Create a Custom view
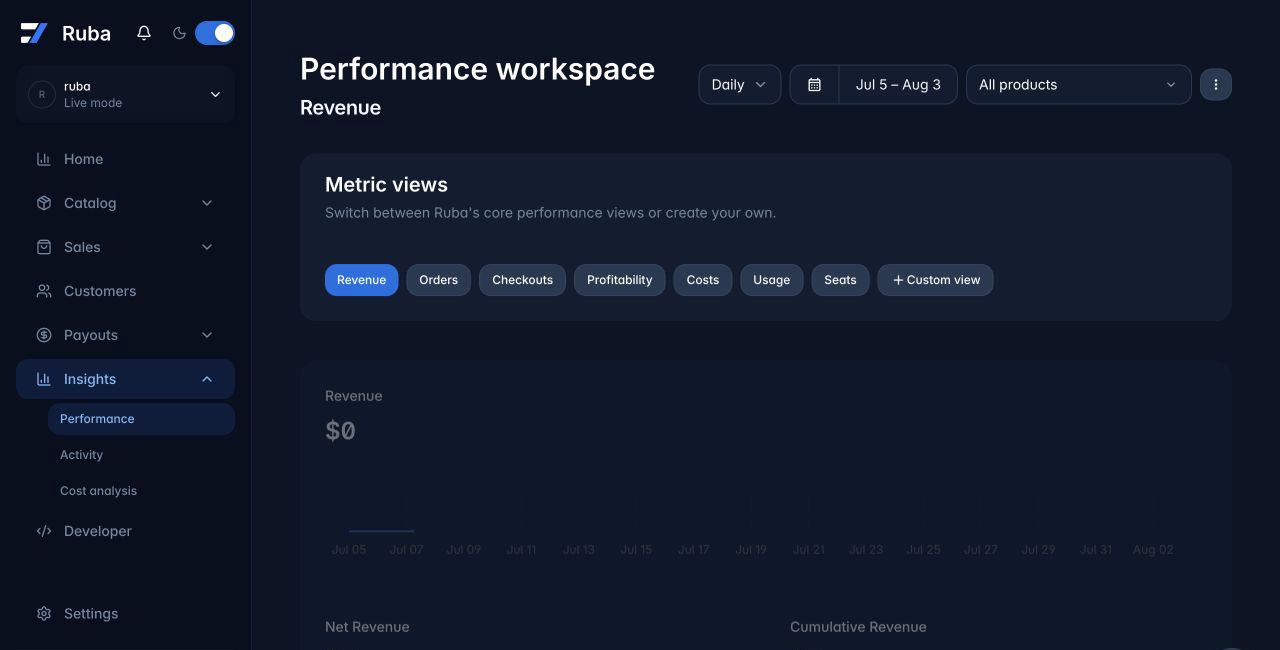The height and width of the screenshot is (650, 1280). [x=935, y=280]
